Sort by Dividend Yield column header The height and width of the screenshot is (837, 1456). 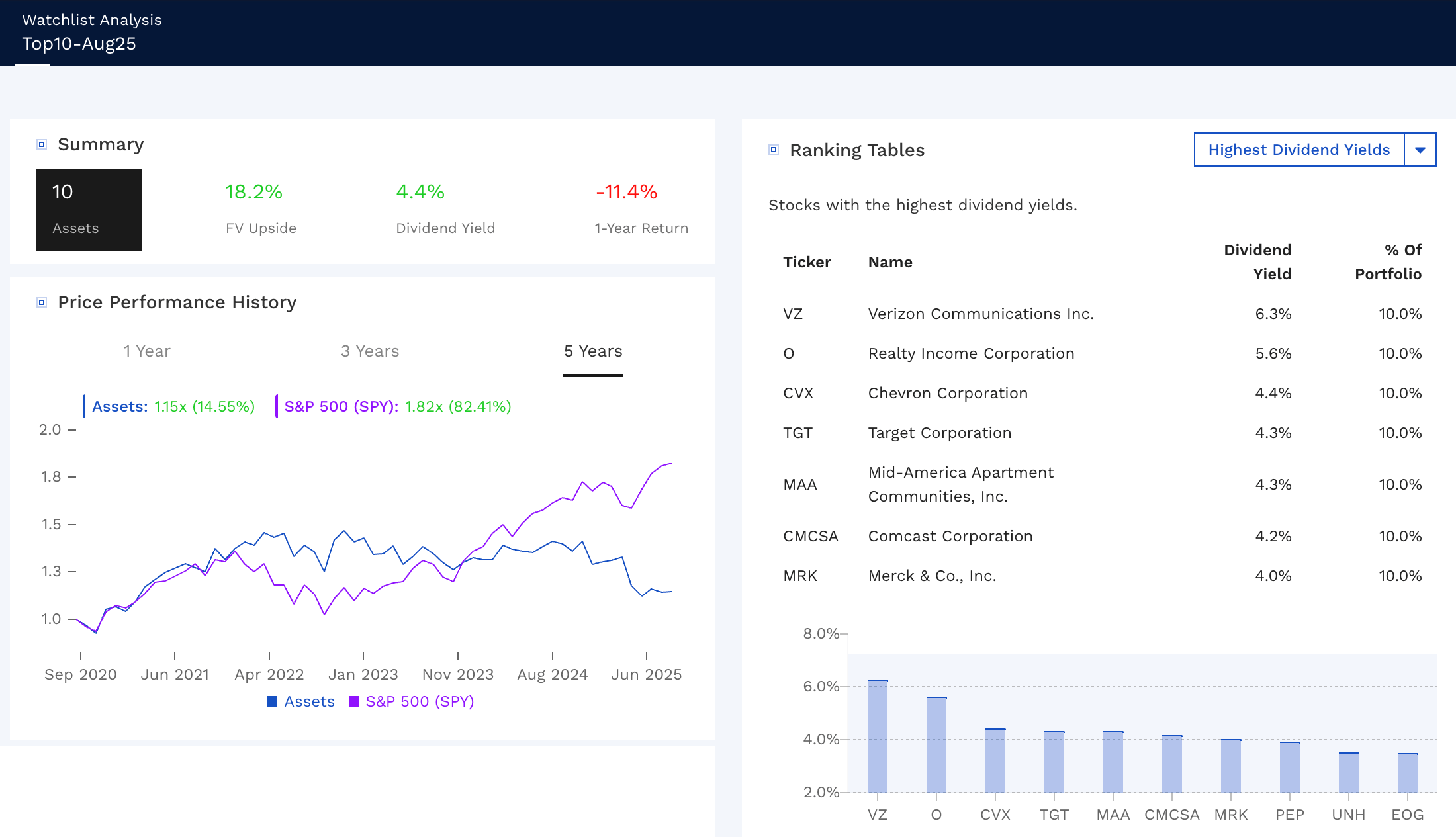(1257, 262)
